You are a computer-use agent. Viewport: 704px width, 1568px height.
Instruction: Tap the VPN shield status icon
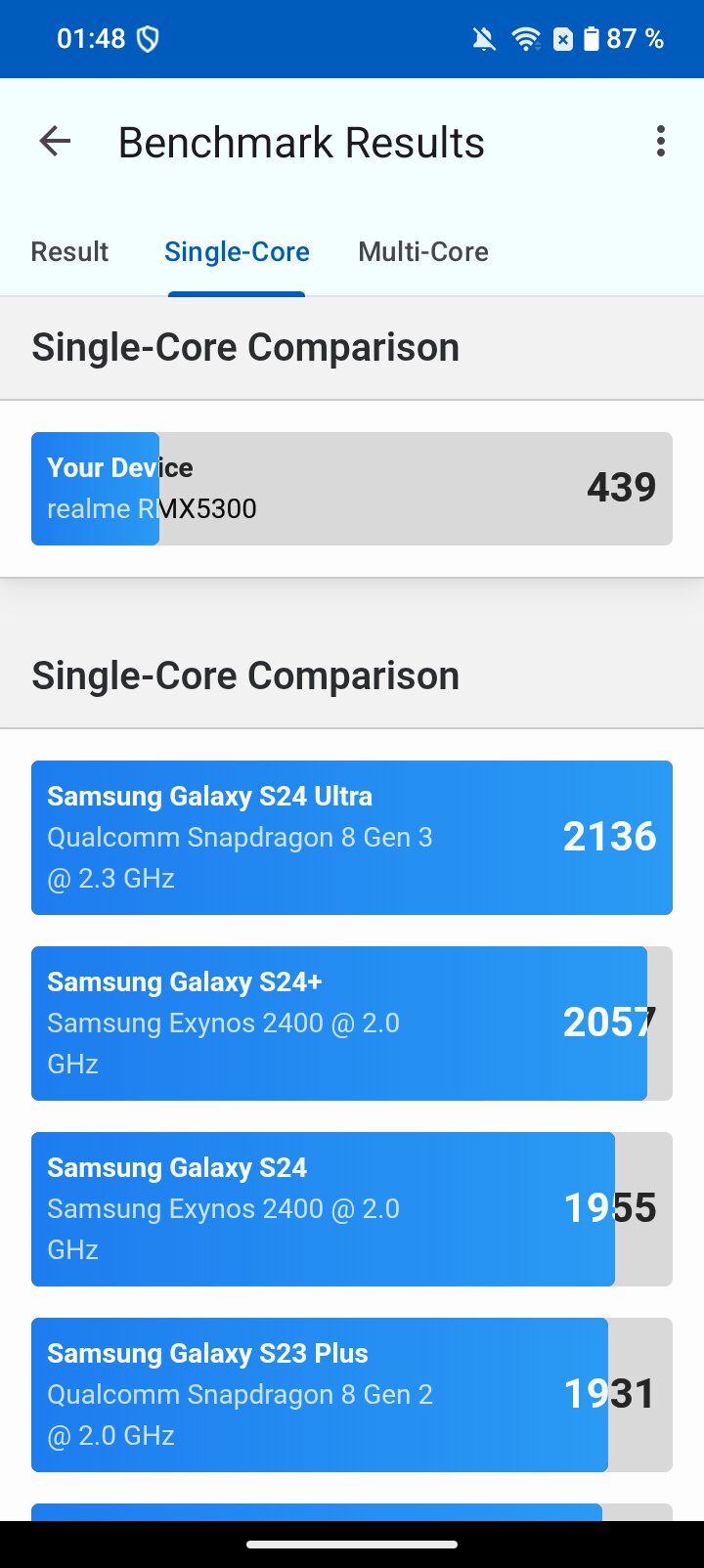[148, 39]
